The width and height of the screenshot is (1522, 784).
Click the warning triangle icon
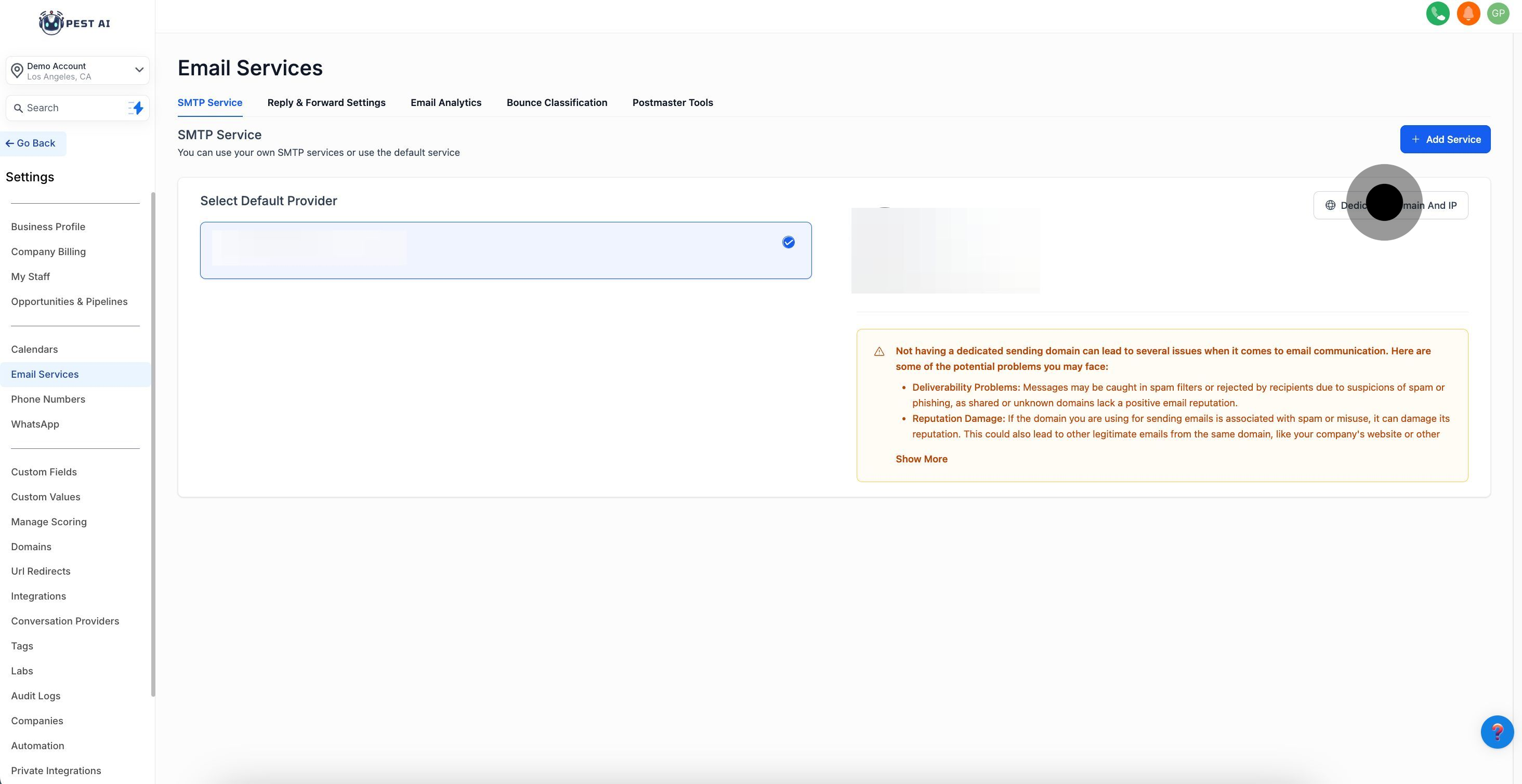[879, 352]
